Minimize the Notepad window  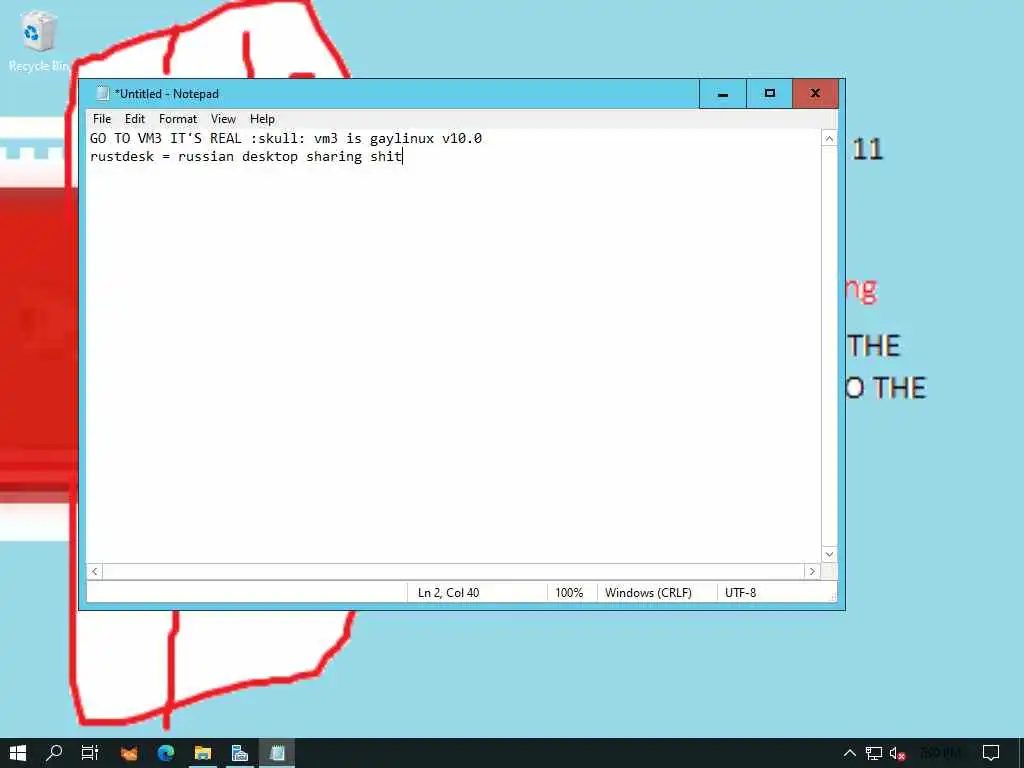(722, 94)
